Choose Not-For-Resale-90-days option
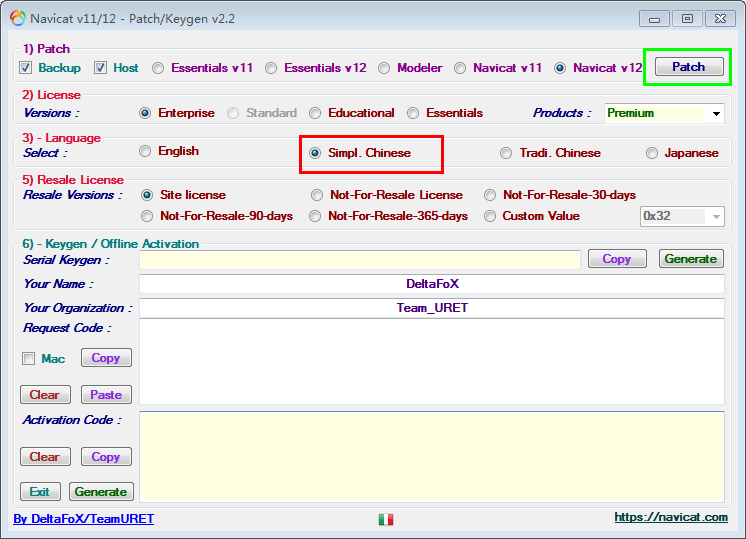 (x=147, y=216)
